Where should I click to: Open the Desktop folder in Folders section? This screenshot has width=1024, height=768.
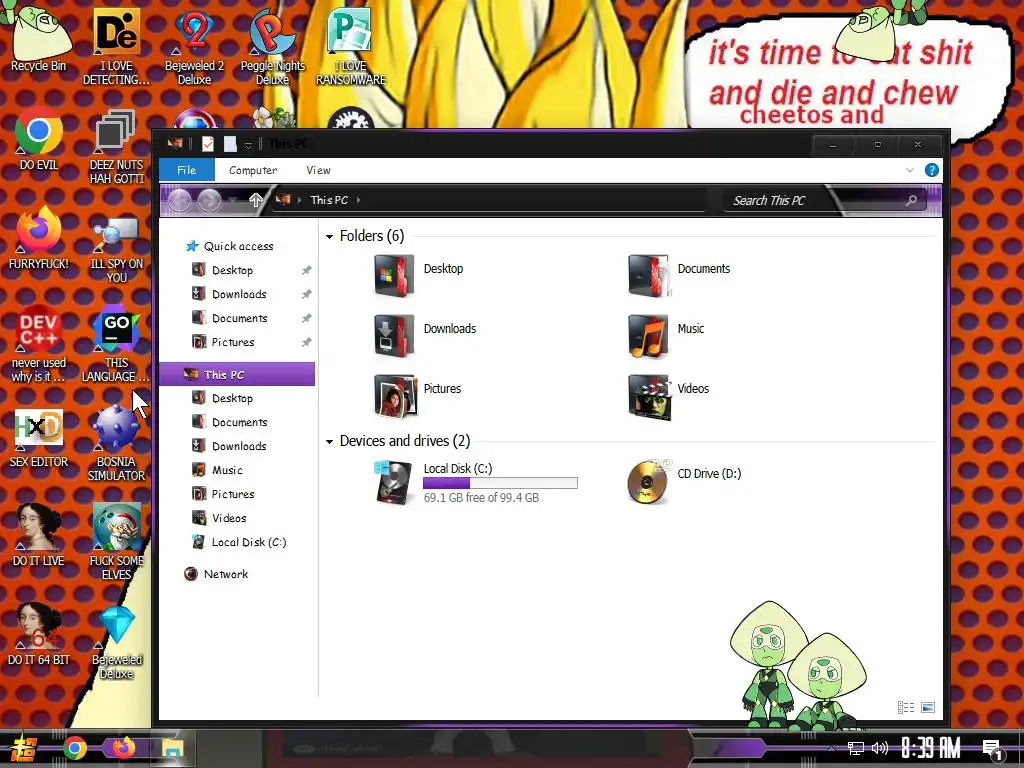point(418,275)
